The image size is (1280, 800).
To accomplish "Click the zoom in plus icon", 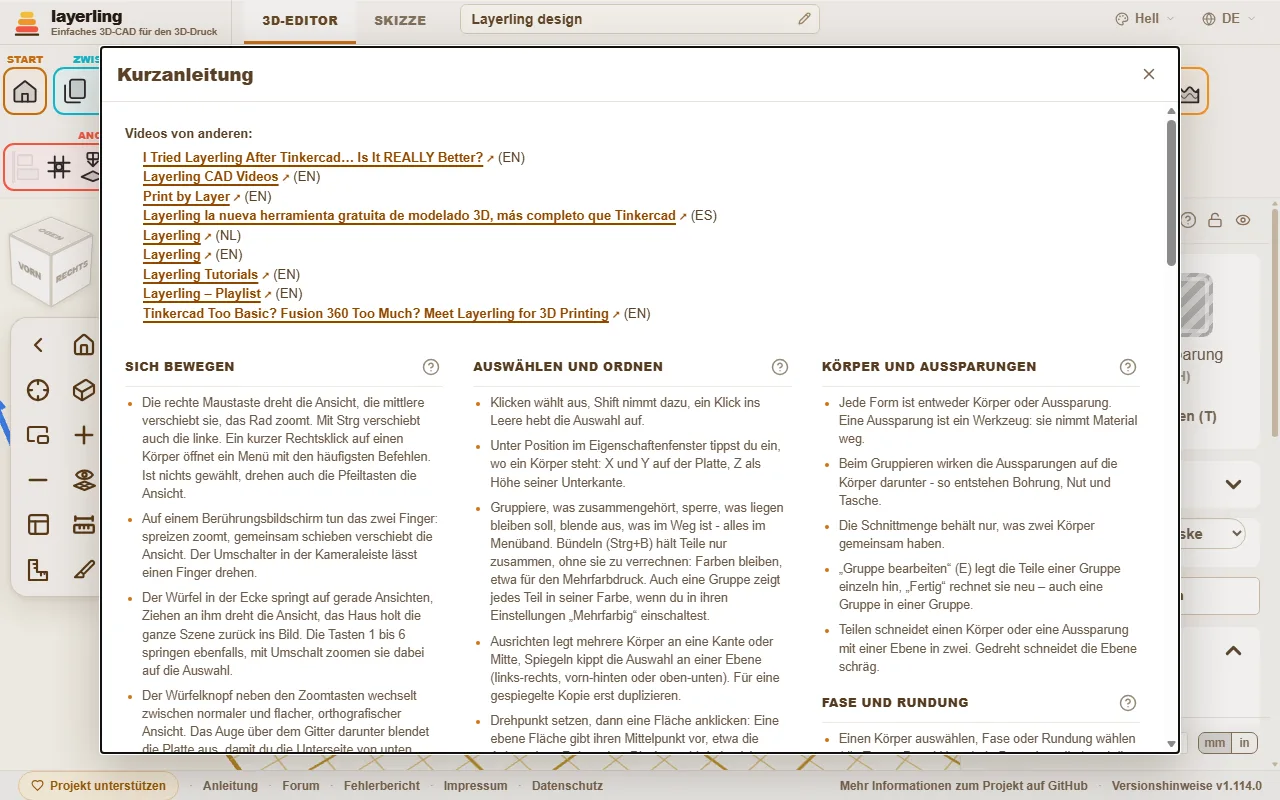I will point(84,435).
